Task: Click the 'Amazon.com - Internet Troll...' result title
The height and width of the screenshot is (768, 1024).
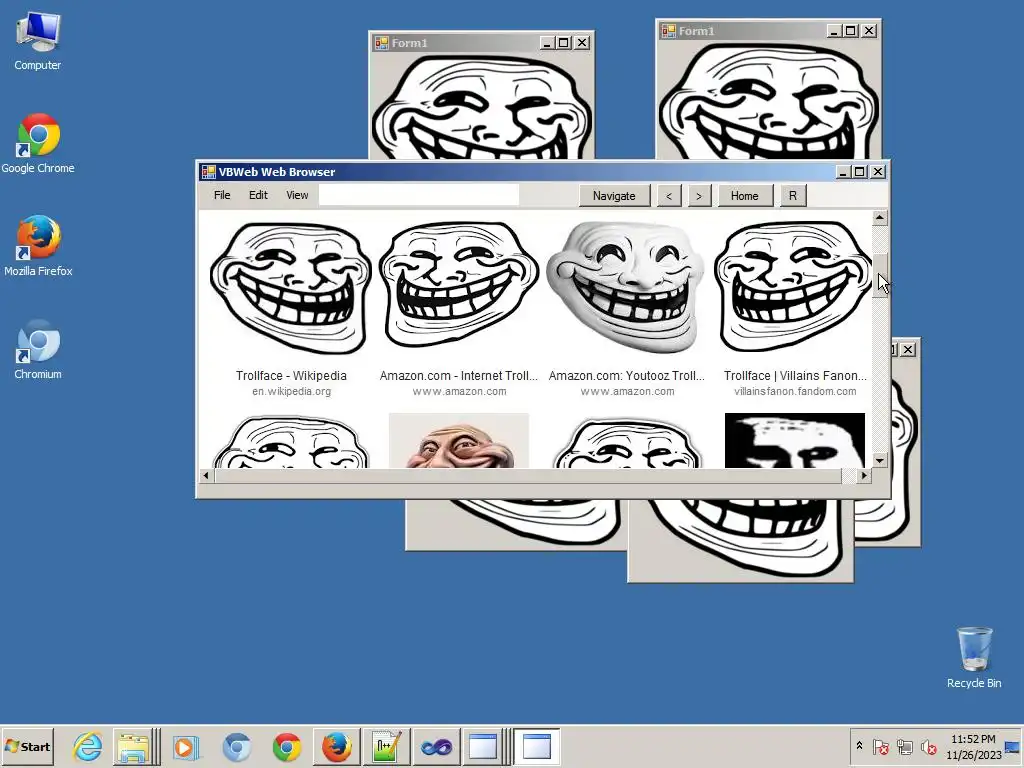Action: [x=458, y=376]
